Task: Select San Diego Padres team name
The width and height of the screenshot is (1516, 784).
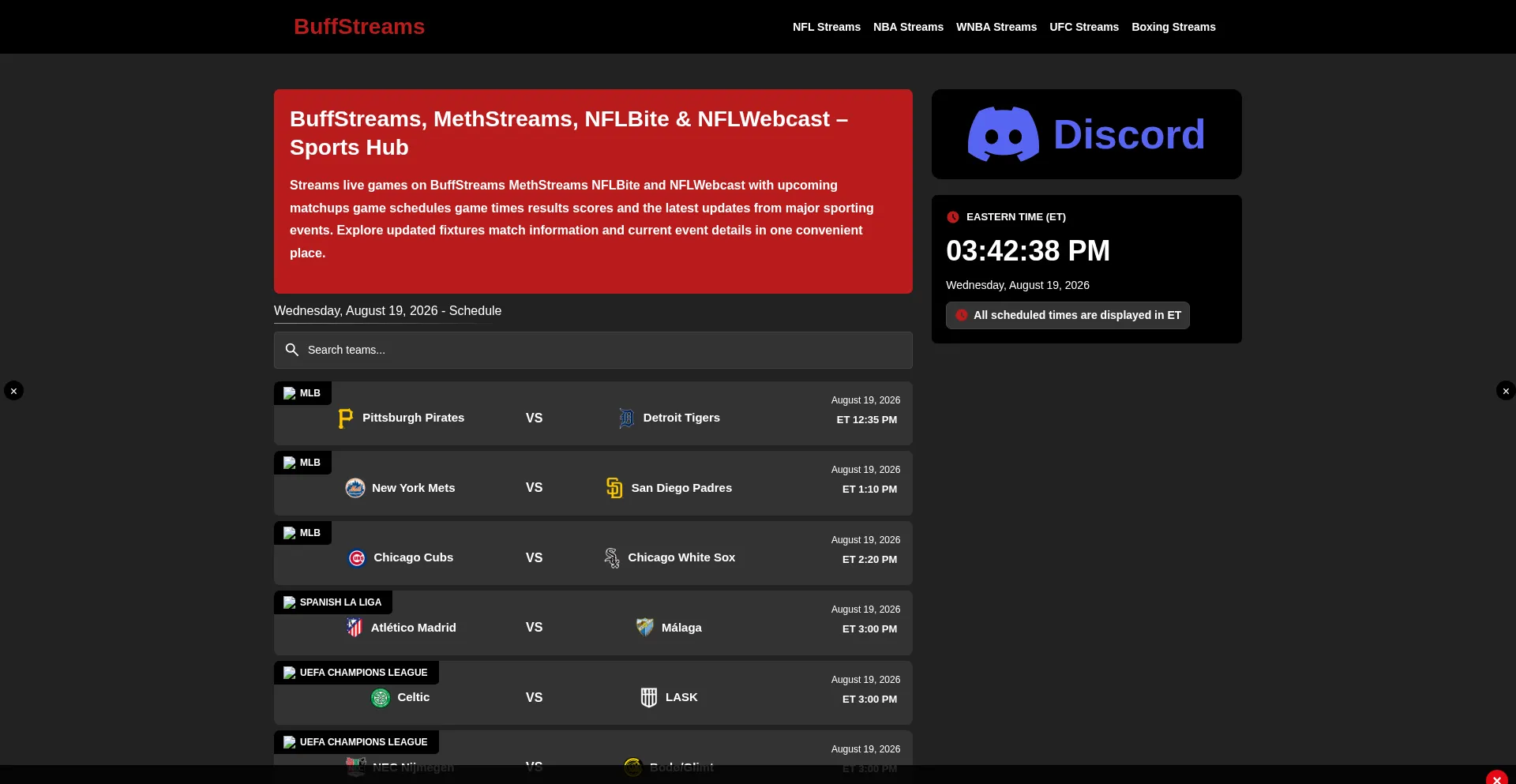Action: [x=681, y=488]
